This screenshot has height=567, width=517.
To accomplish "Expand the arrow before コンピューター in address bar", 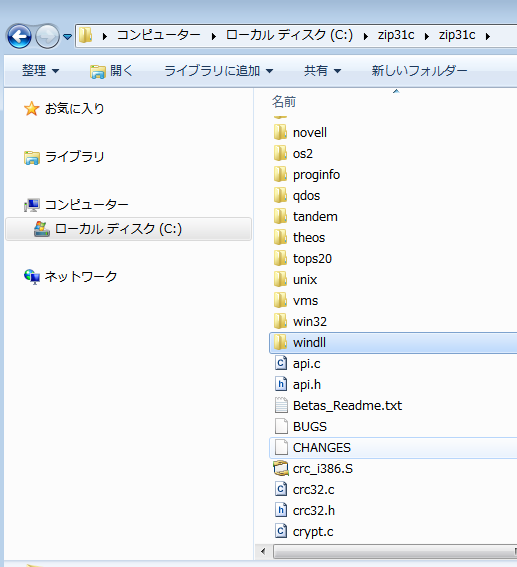I will [105, 36].
